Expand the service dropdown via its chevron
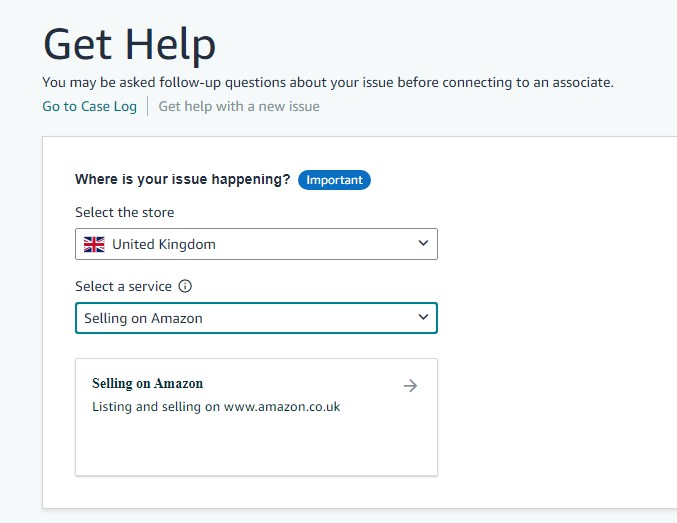 [x=423, y=317]
